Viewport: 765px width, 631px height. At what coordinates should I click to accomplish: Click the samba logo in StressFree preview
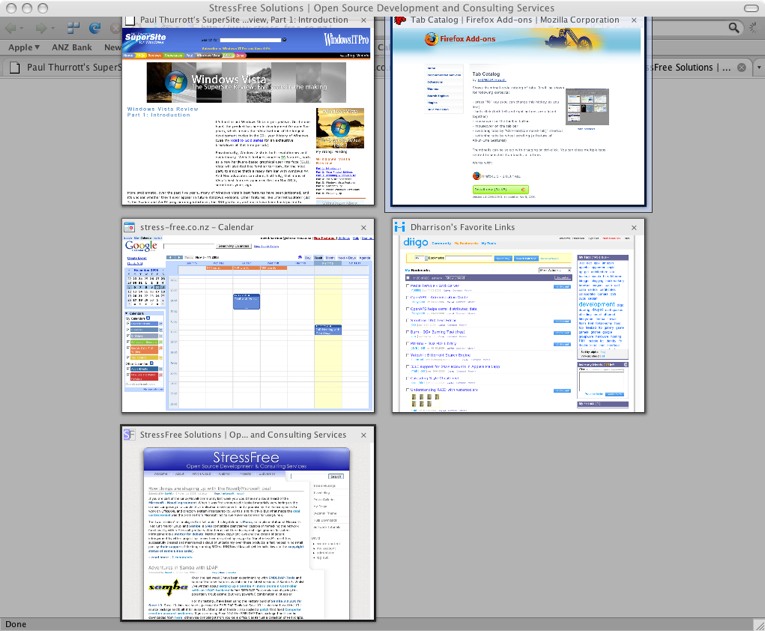point(168,588)
